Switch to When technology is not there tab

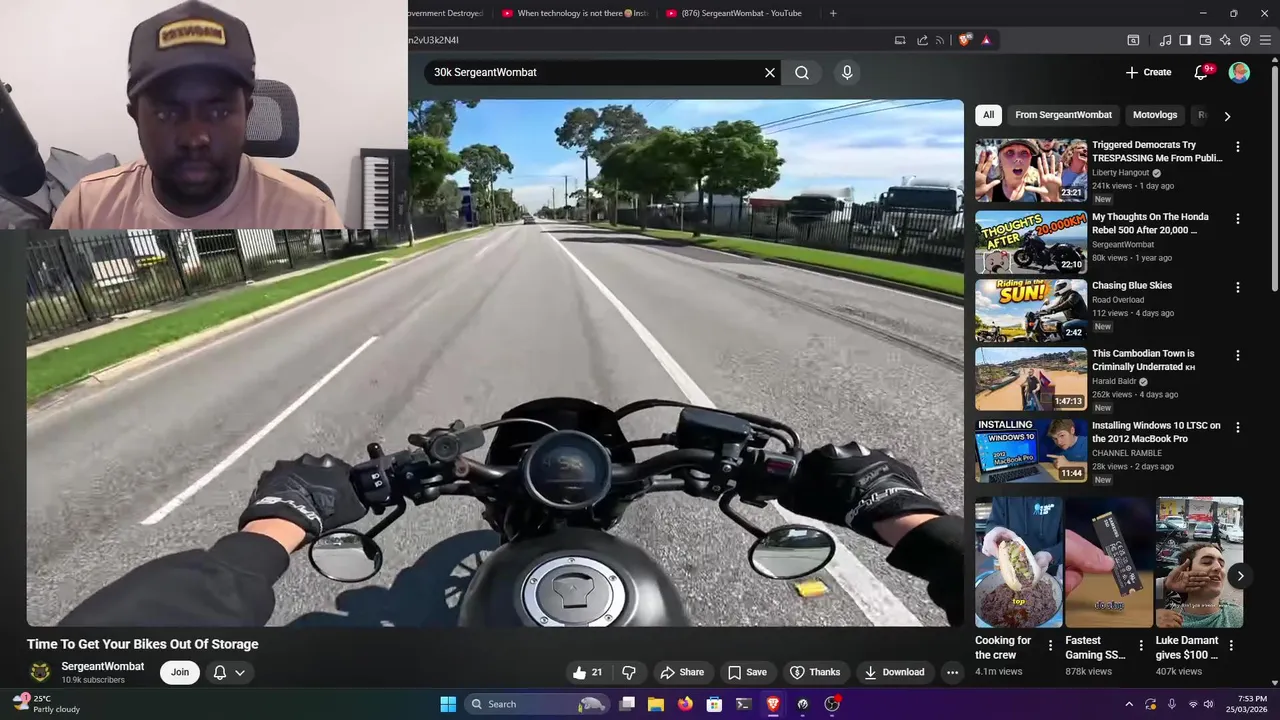point(575,13)
